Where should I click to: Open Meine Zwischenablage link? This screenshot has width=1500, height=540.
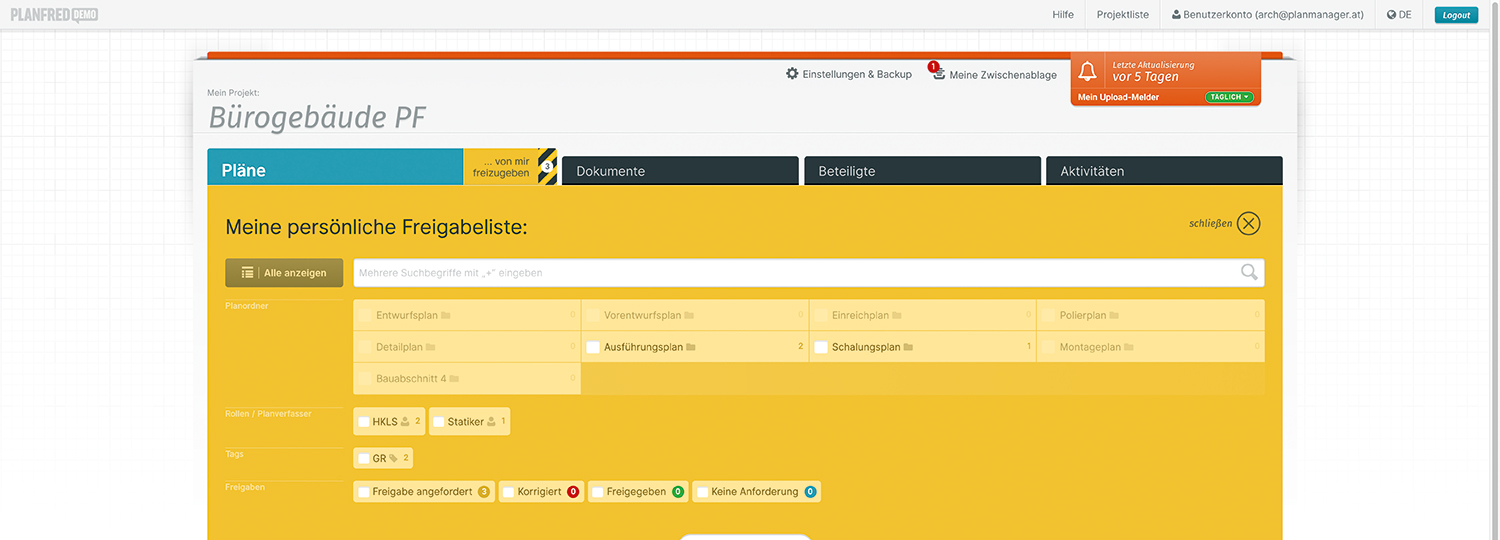(1002, 75)
